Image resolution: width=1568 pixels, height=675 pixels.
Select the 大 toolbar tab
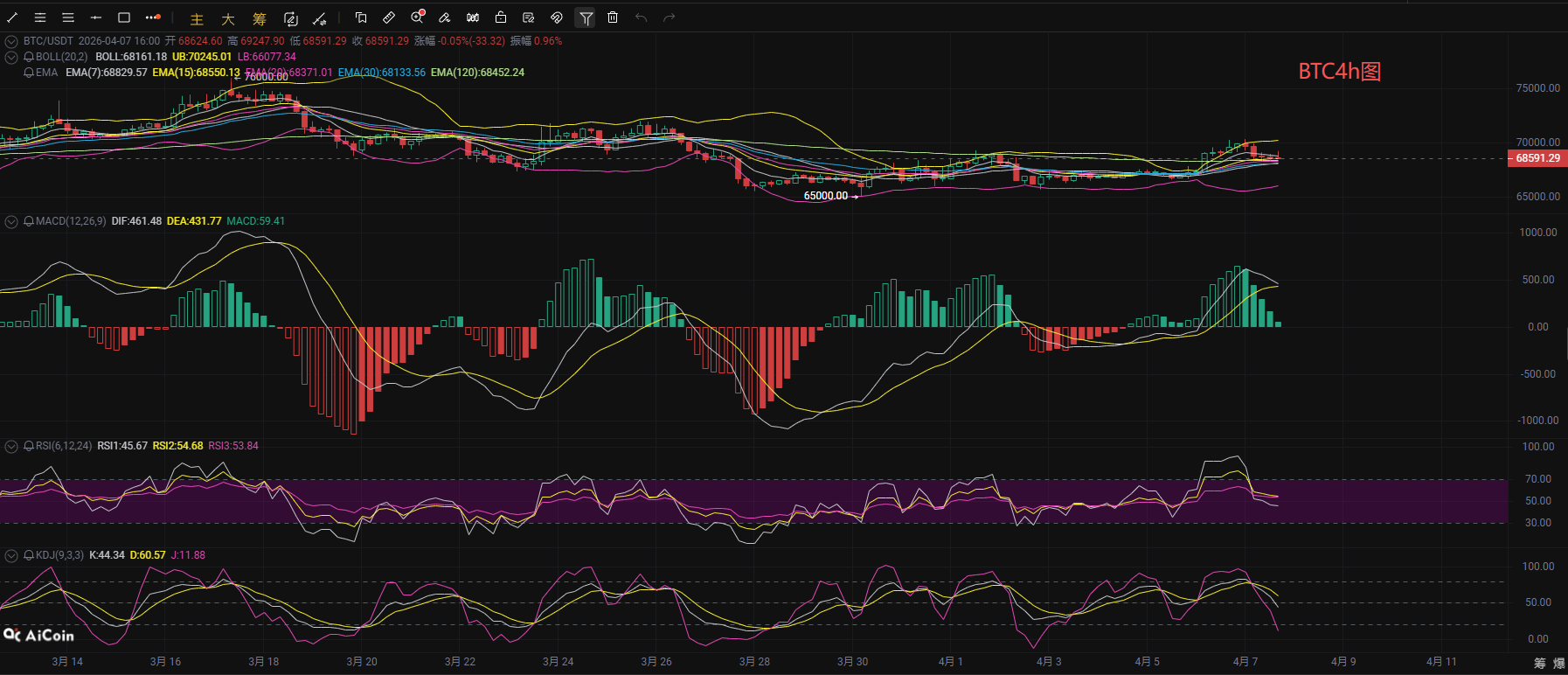[x=227, y=18]
